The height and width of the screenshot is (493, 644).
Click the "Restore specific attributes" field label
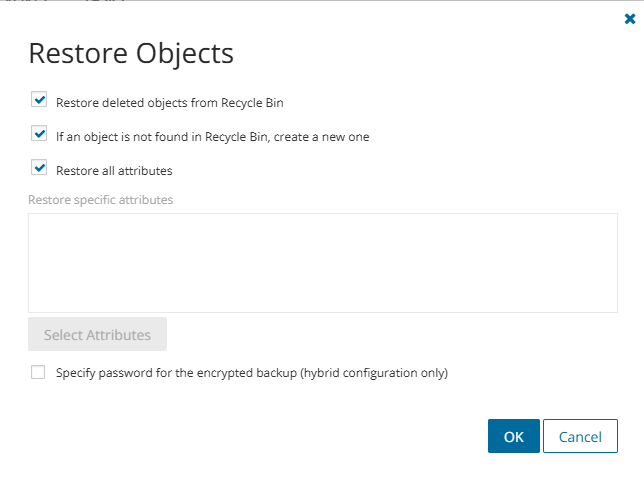100,200
